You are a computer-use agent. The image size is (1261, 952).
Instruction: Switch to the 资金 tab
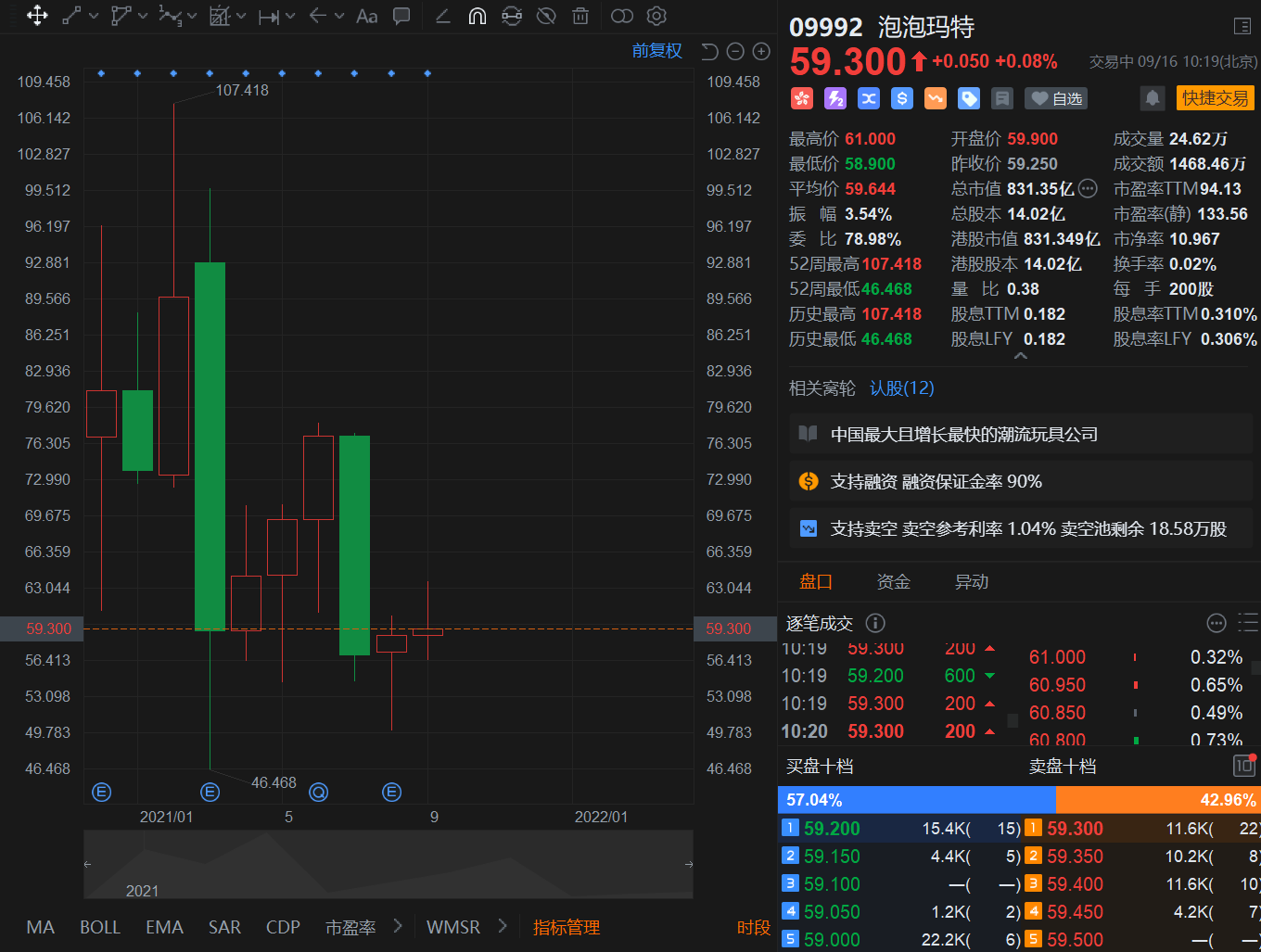click(x=894, y=582)
